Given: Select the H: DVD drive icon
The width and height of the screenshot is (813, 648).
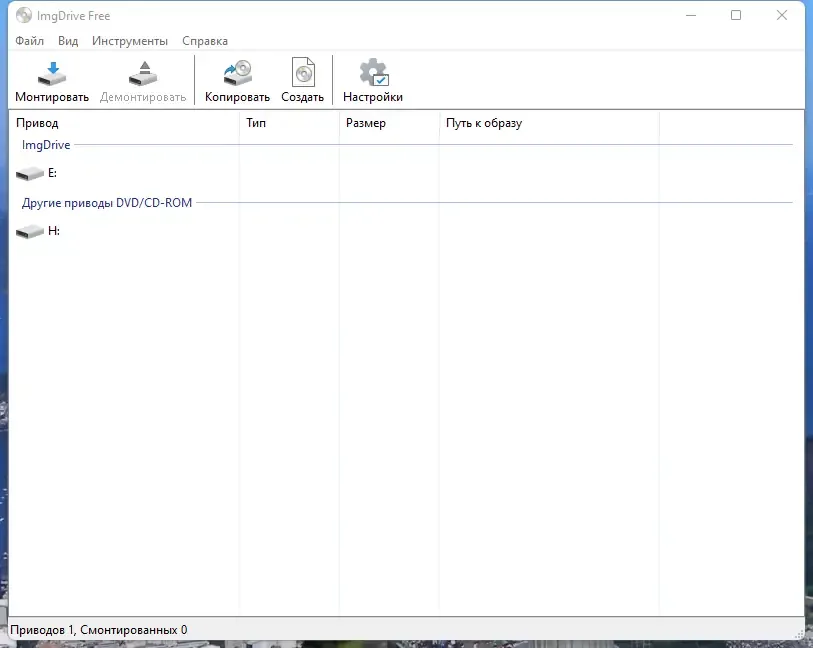Looking at the screenshot, I should click(30, 232).
